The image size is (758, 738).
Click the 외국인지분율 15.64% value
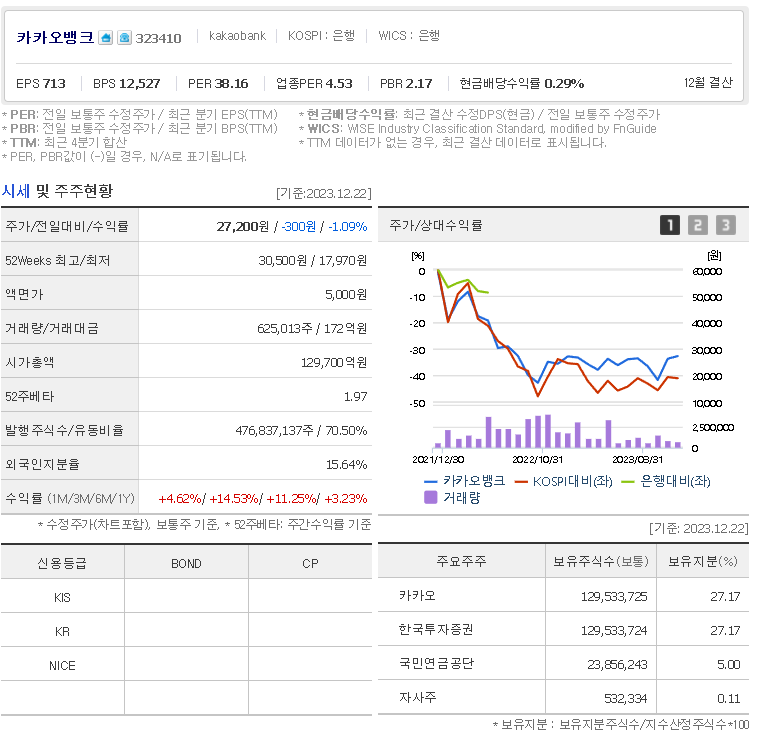(346, 465)
